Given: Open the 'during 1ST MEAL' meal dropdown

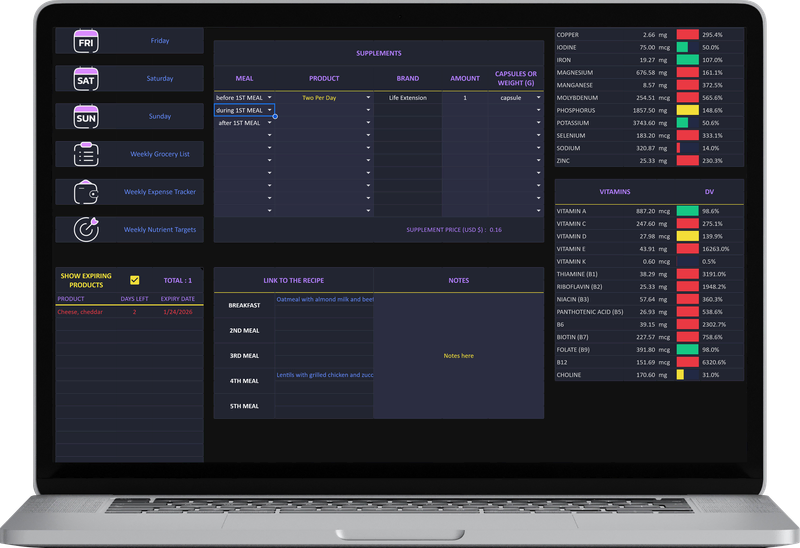Looking at the screenshot, I should (269, 110).
